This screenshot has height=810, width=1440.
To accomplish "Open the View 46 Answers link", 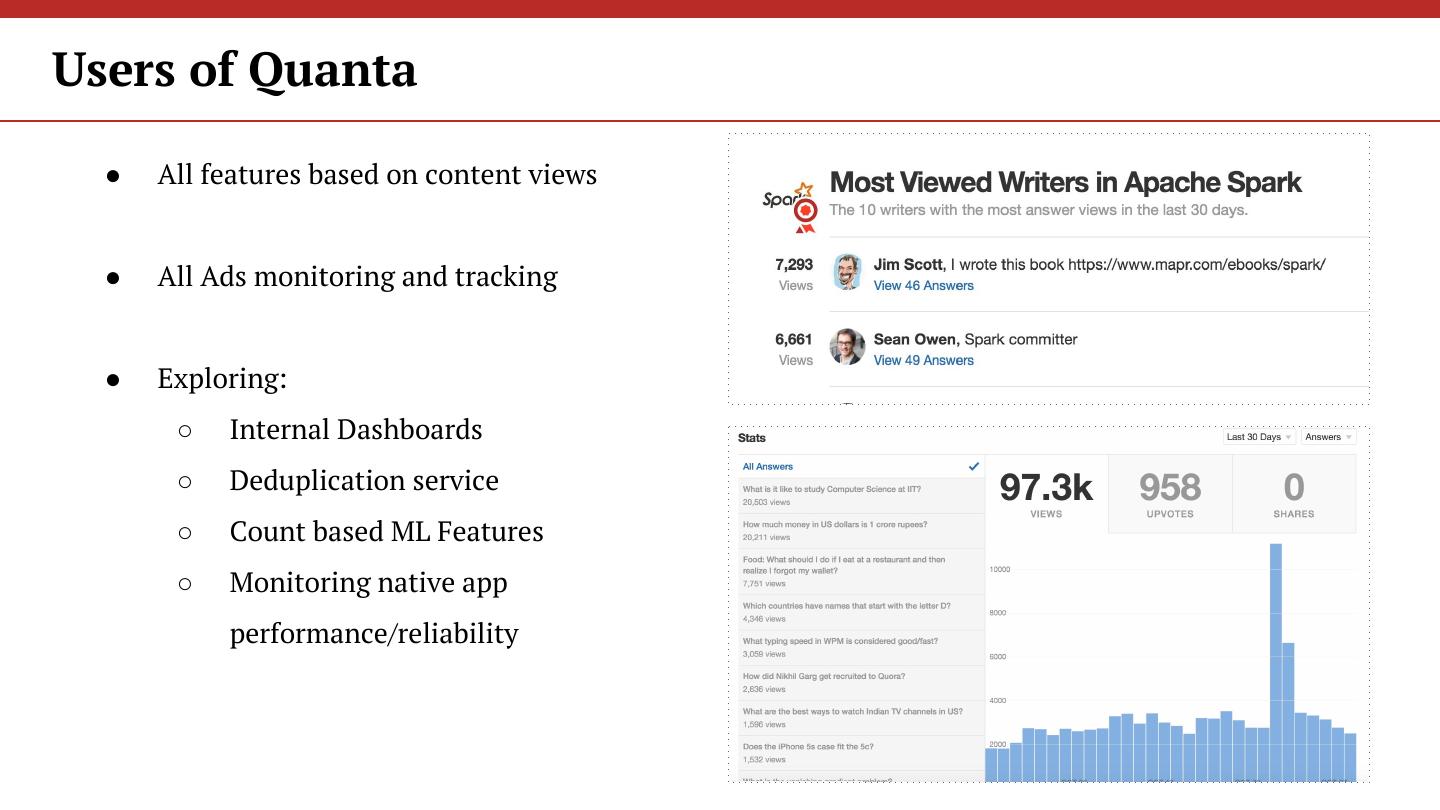I will click(x=923, y=286).
